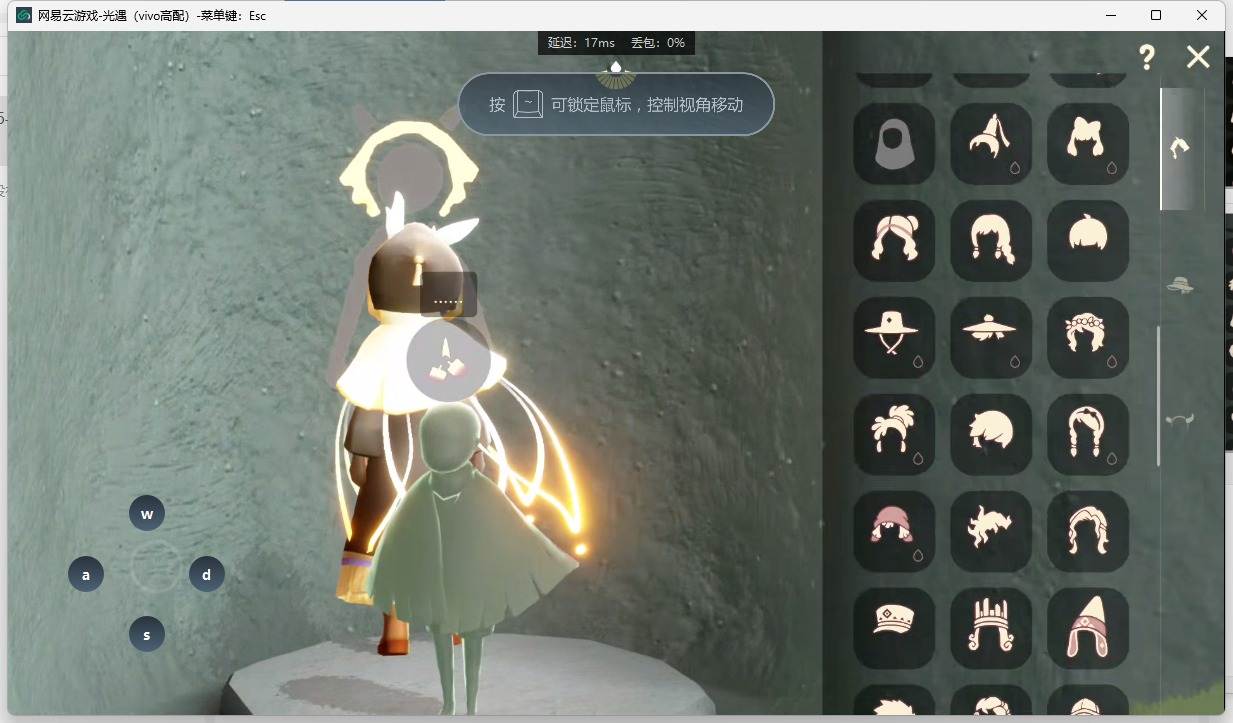Open the help question mark
Screen dimensions: 1233x723
click(1147, 57)
